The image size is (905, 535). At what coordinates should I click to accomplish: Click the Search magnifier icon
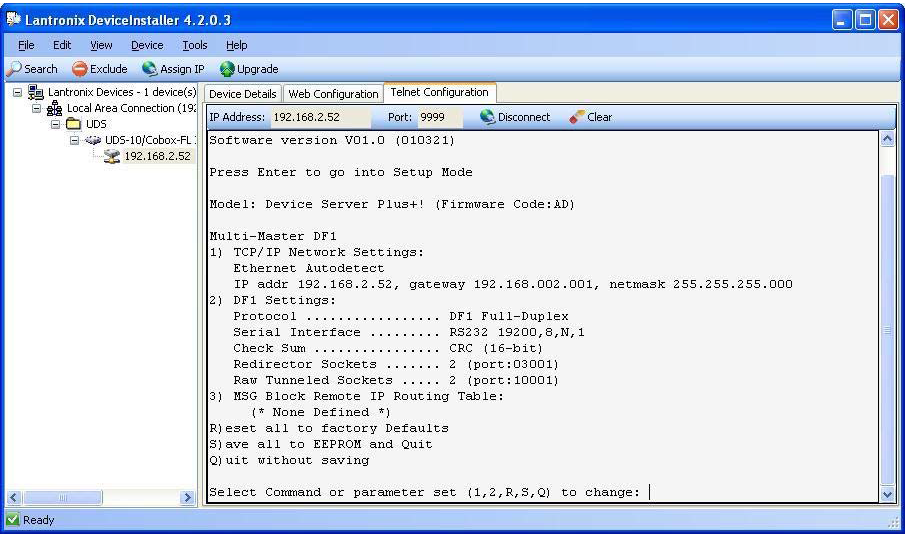tap(14, 69)
